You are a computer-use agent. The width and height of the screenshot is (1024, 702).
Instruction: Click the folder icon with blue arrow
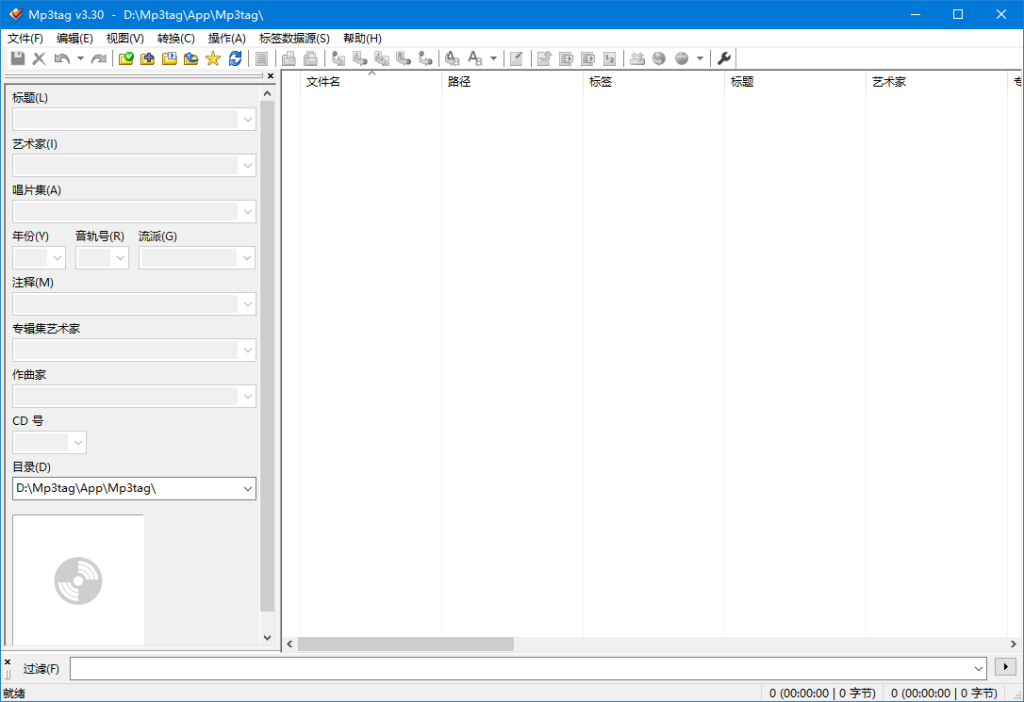point(191,58)
